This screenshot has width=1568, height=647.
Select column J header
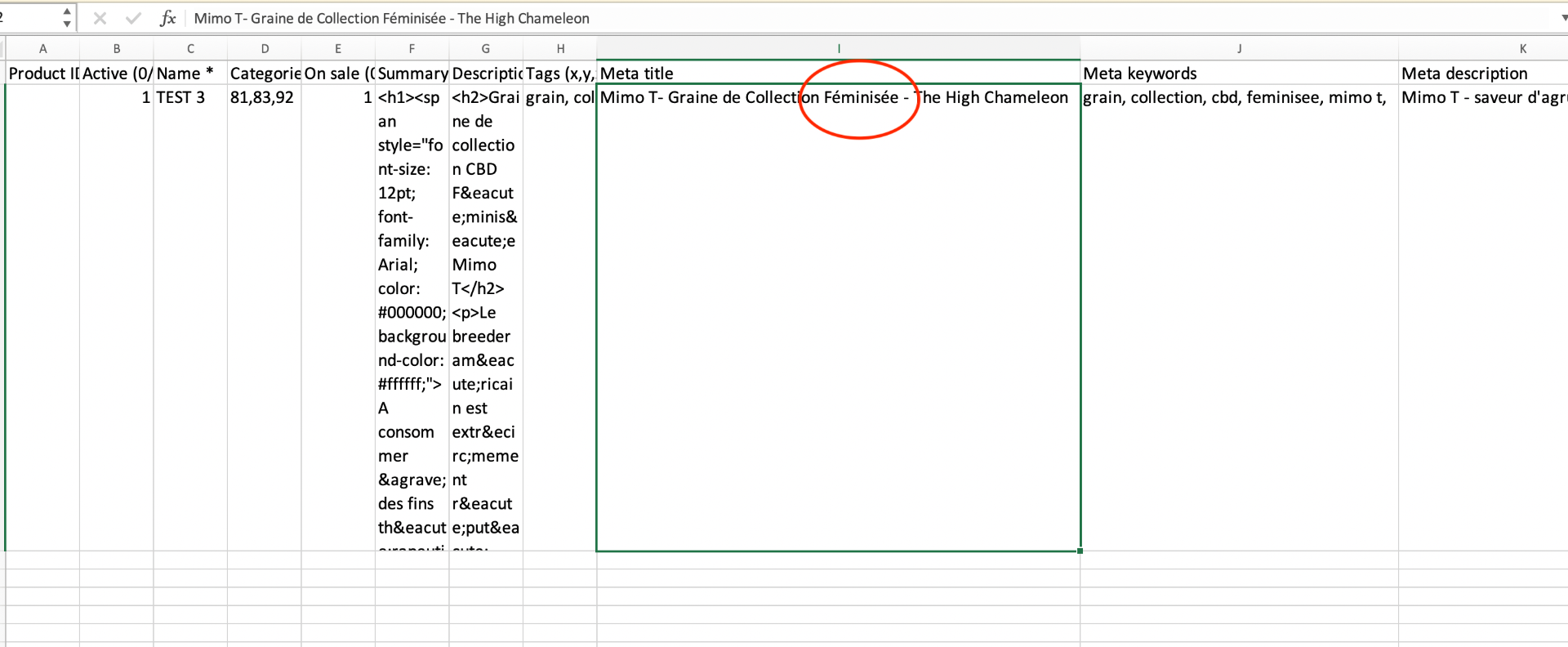click(1240, 49)
